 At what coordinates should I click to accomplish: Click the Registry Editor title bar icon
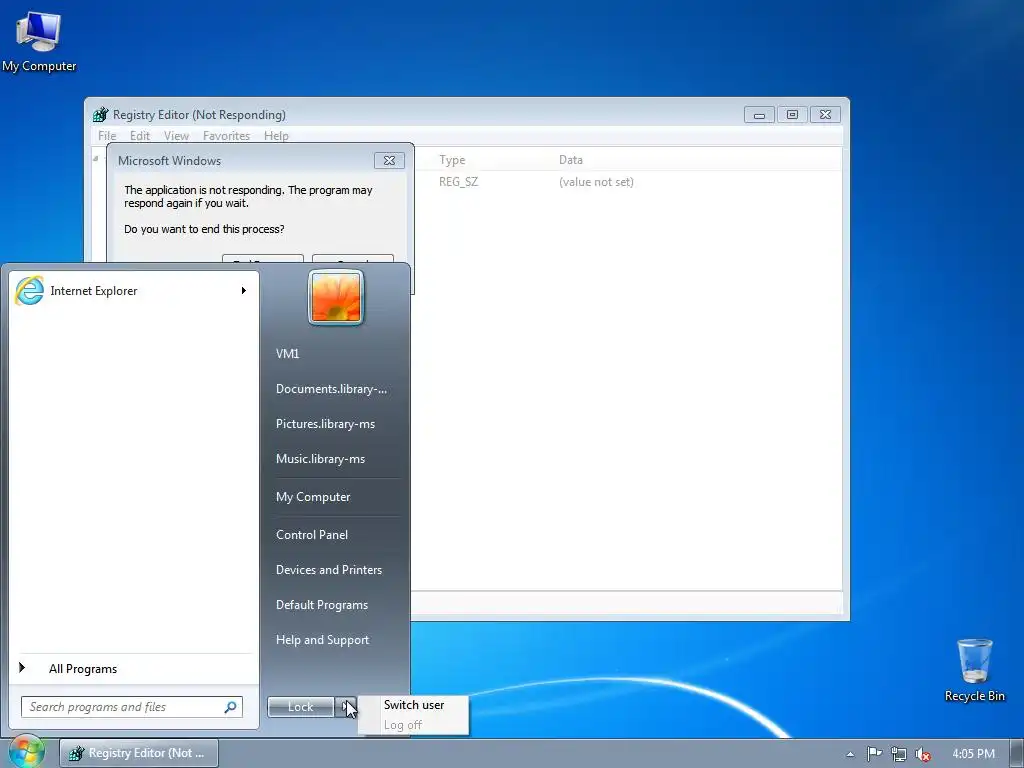coord(100,115)
